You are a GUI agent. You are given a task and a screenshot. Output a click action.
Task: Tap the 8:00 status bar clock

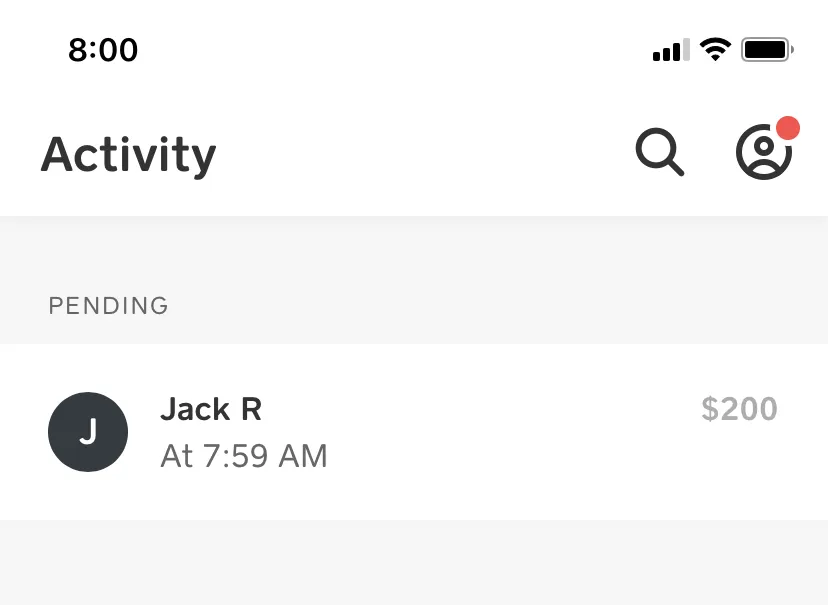(103, 50)
